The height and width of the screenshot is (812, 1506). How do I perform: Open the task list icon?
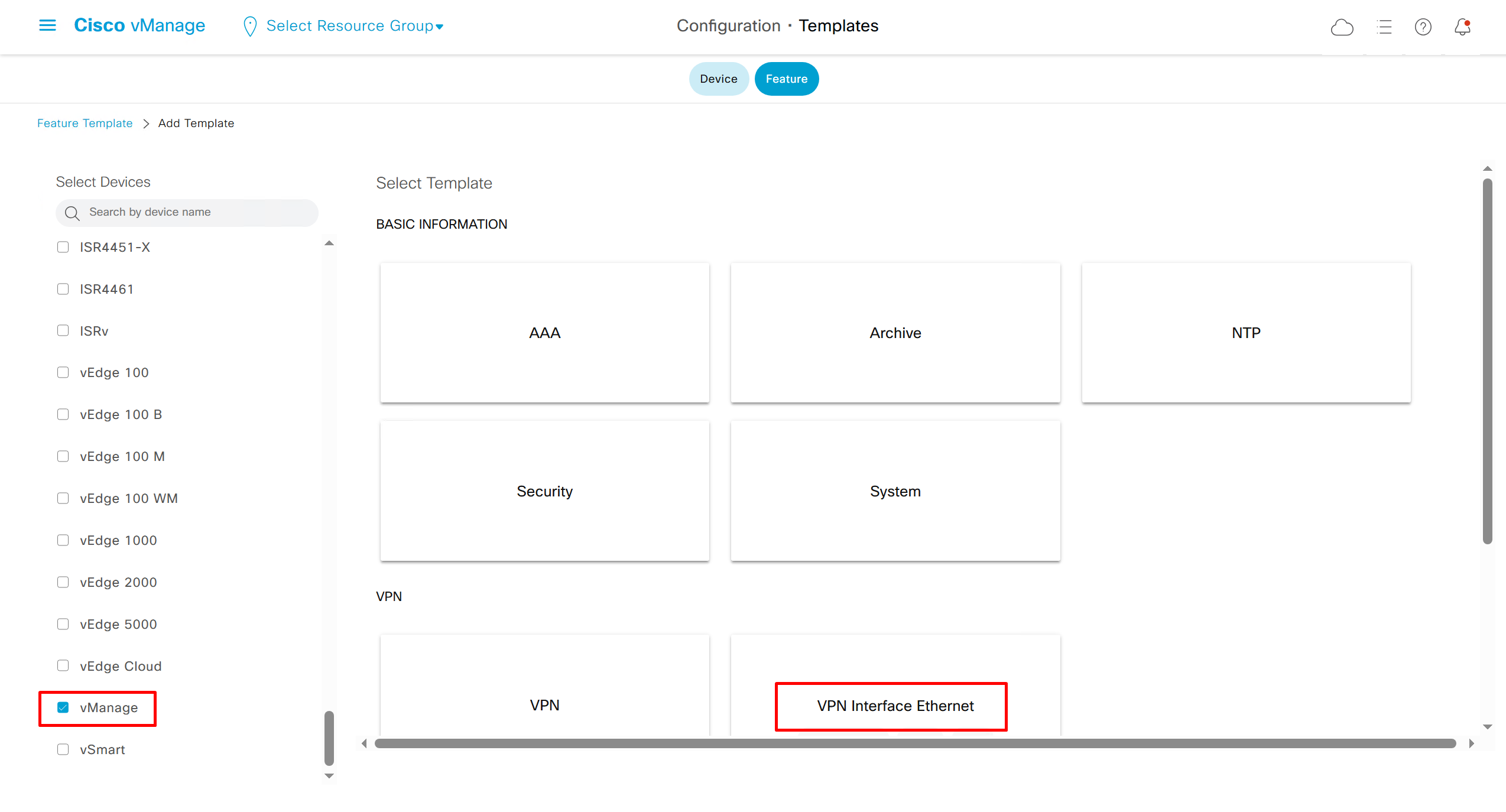[x=1384, y=27]
